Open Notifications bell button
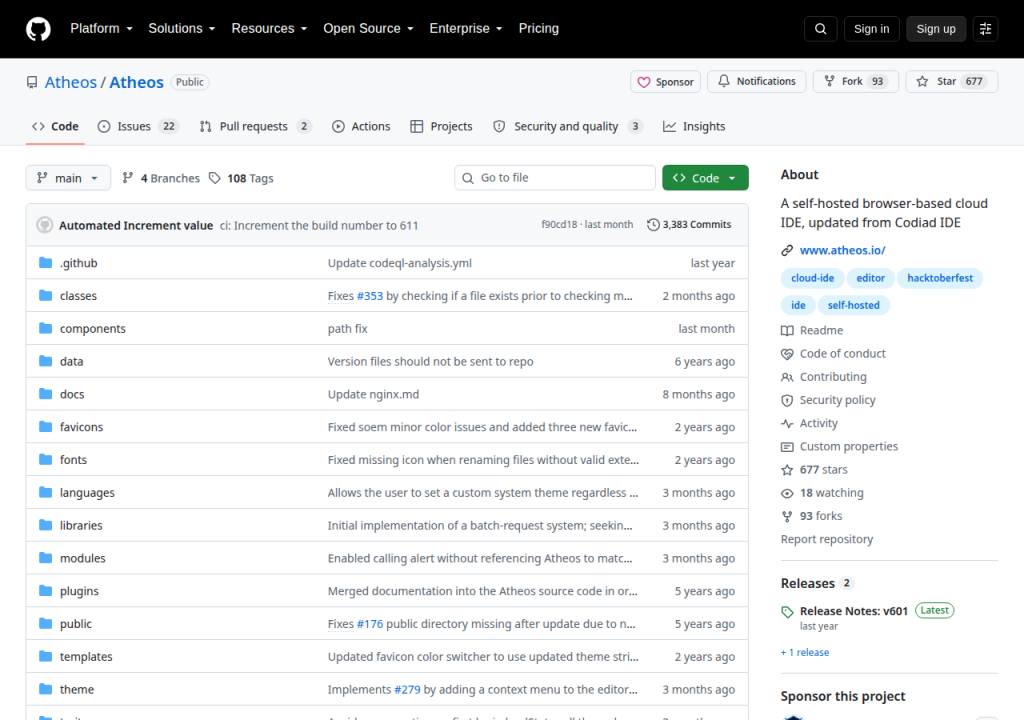Viewport: 1024px width, 720px height. click(757, 81)
